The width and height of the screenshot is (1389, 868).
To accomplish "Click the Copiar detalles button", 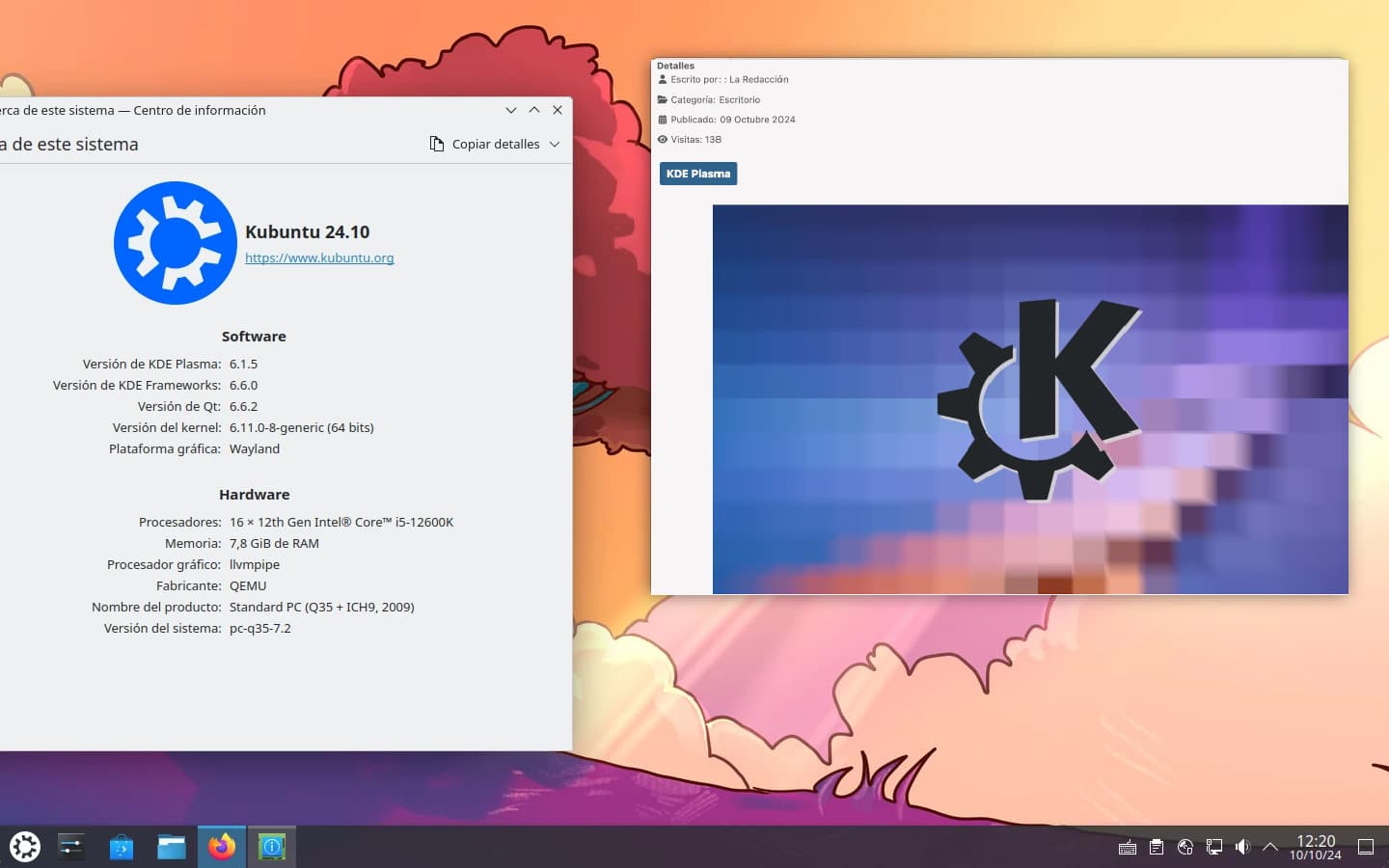I will pos(485,145).
